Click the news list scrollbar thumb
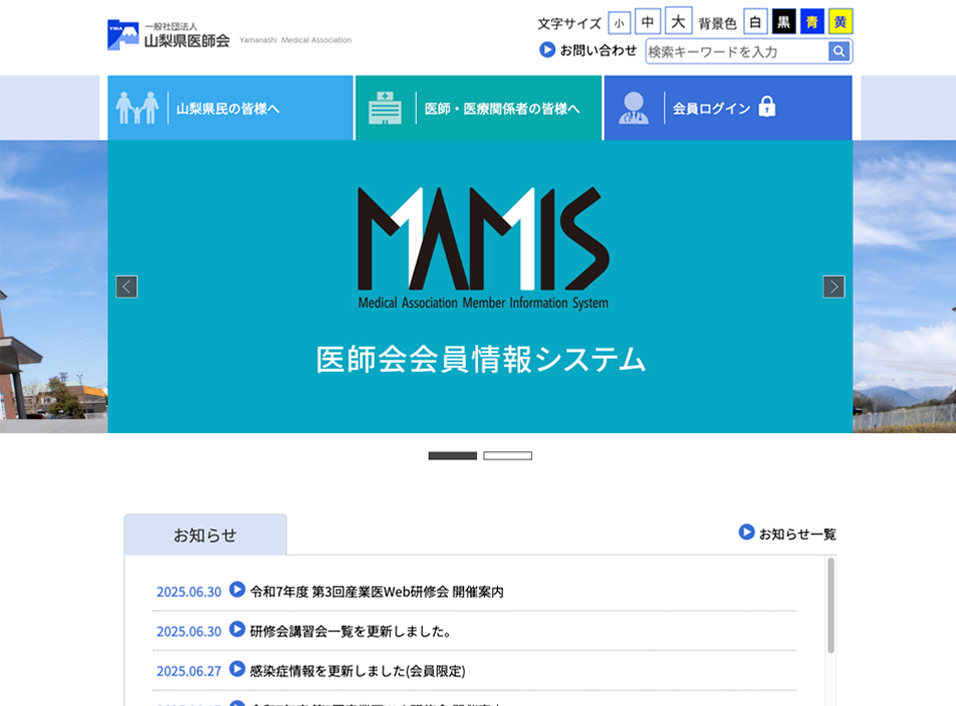The width and height of the screenshot is (956, 706). click(x=830, y=605)
